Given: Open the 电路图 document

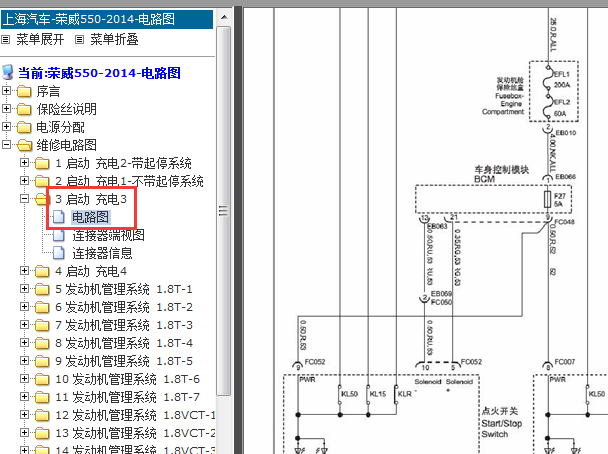Looking at the screenshot, I should coord(91,217).
